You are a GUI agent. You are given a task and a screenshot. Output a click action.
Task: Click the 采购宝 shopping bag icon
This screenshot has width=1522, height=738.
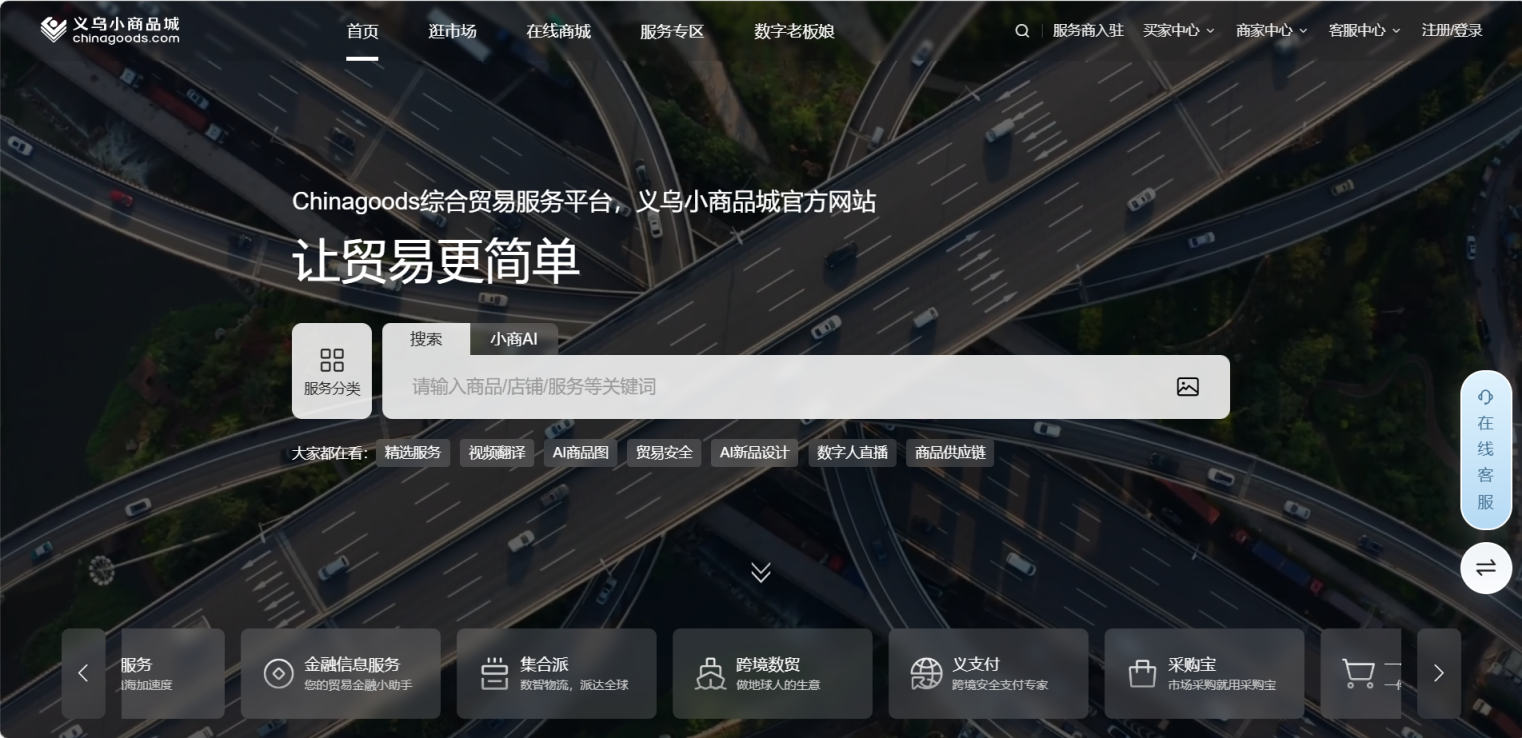pyautogui.click(x=1142, y=673)
